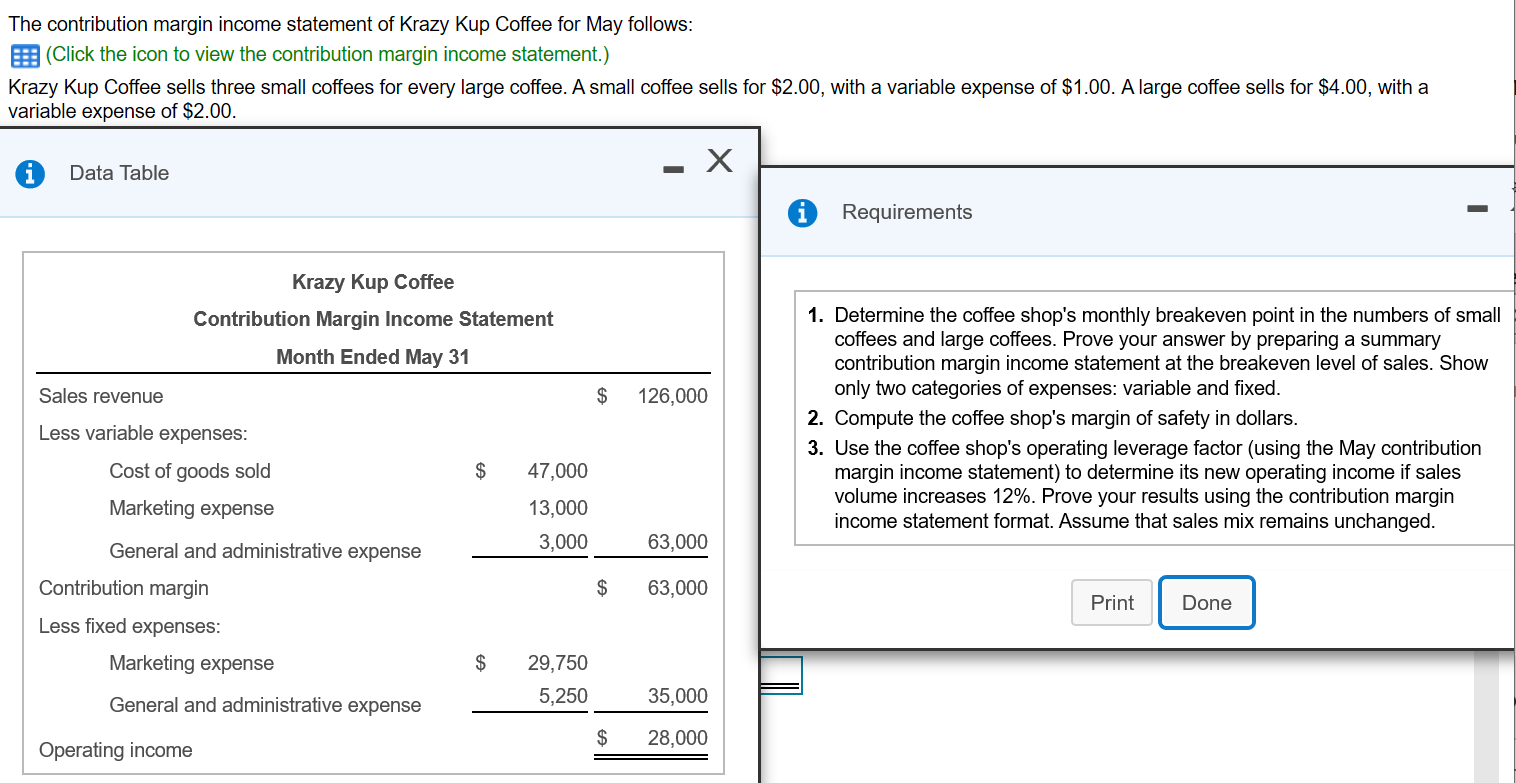Select the Sales revenue value 126,000
This screenshot has width=1516, height=783.
point(672,396)
